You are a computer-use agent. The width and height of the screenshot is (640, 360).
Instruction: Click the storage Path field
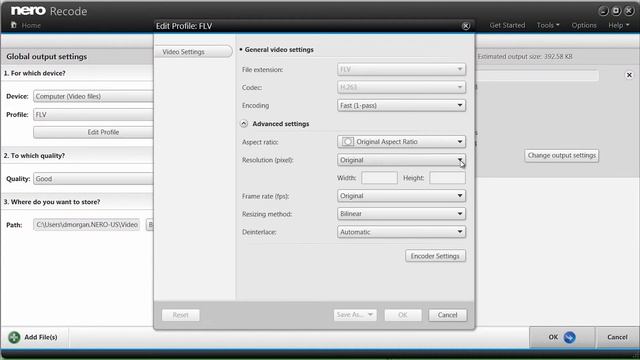pos(87,224)
